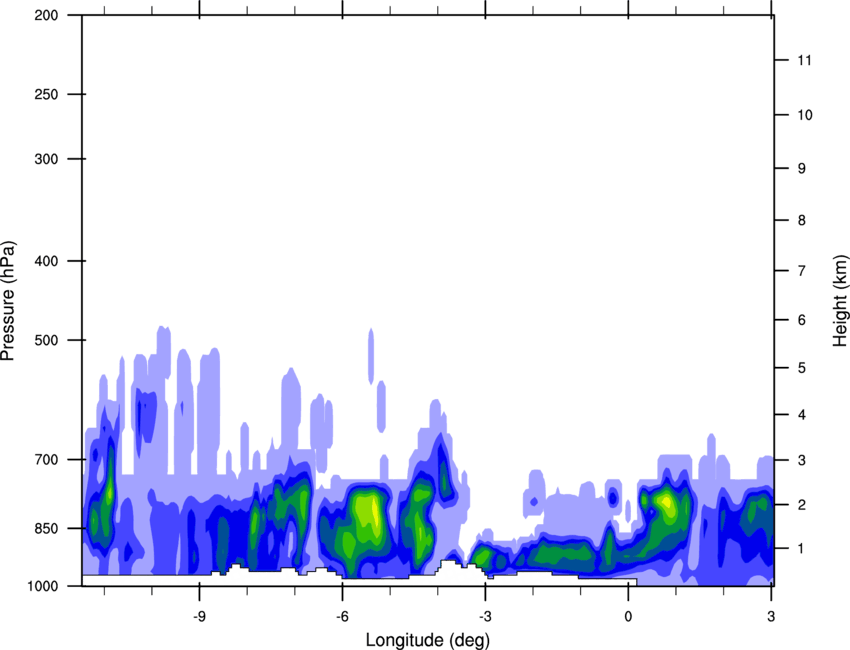
Task: Click the 250 pressure tick label
Action: (x=46, y=94)
